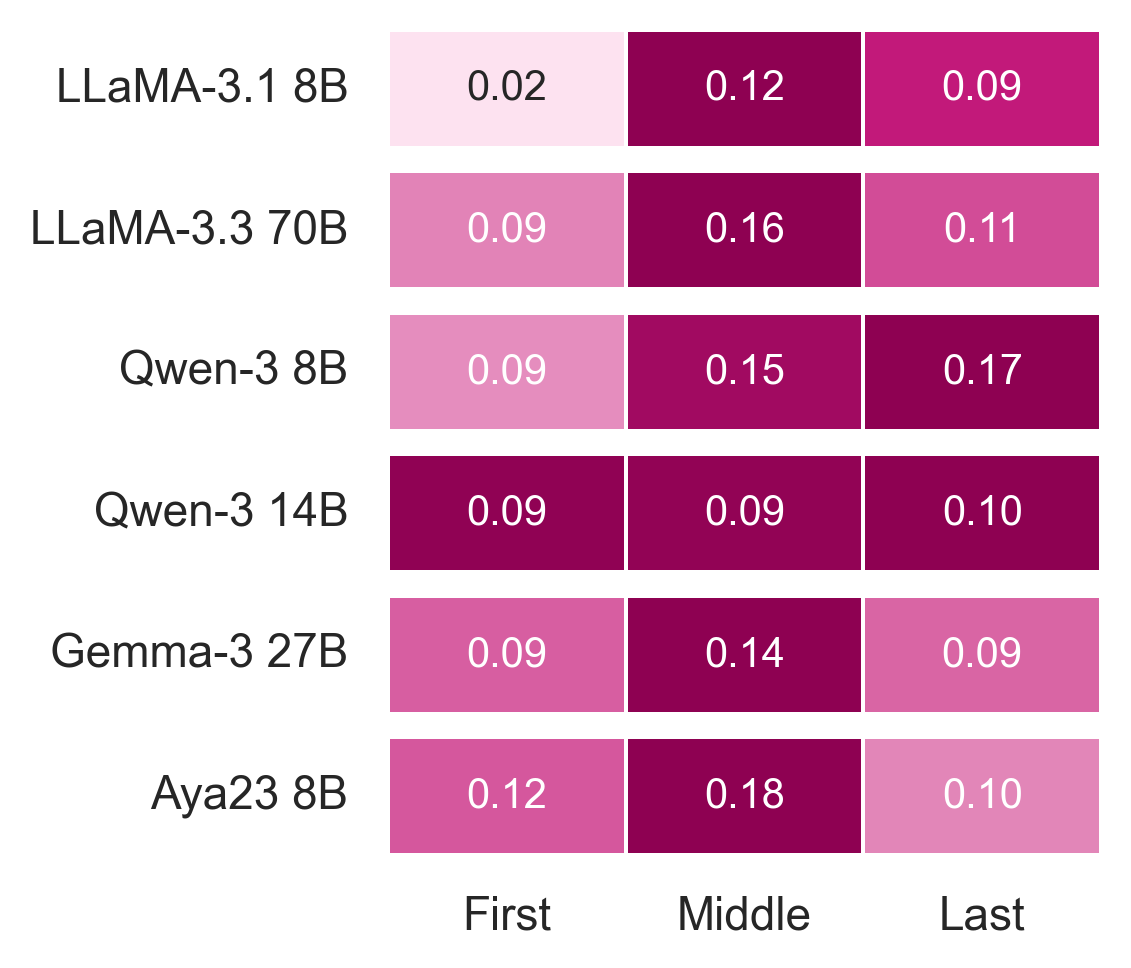Click the Gemma-3 27B Middle cell 0.14

pyautogui.click(x=744, y=654)
